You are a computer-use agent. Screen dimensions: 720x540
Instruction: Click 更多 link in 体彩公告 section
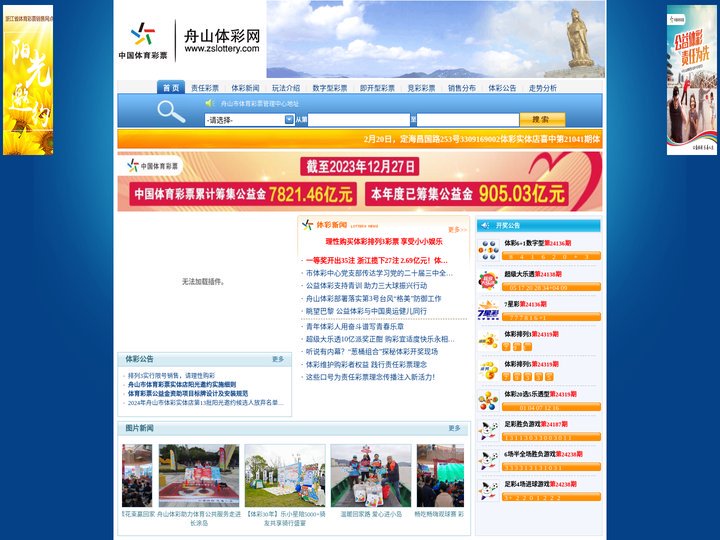(278, 359)
